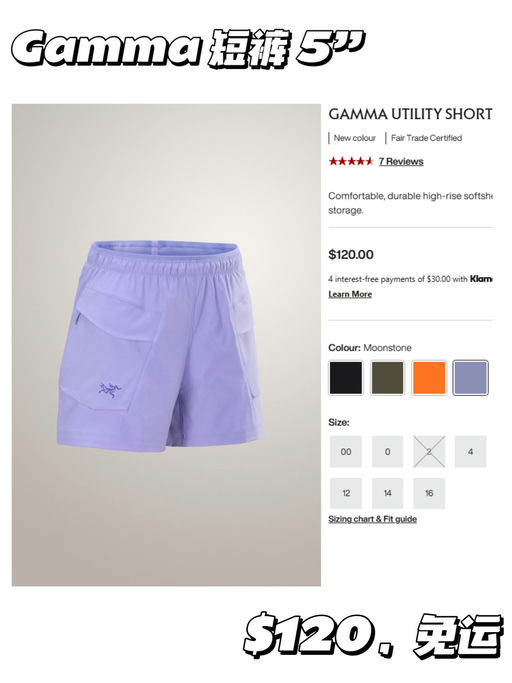Select size 00
This screenshot has width=512, height=683.
[346, 452]
